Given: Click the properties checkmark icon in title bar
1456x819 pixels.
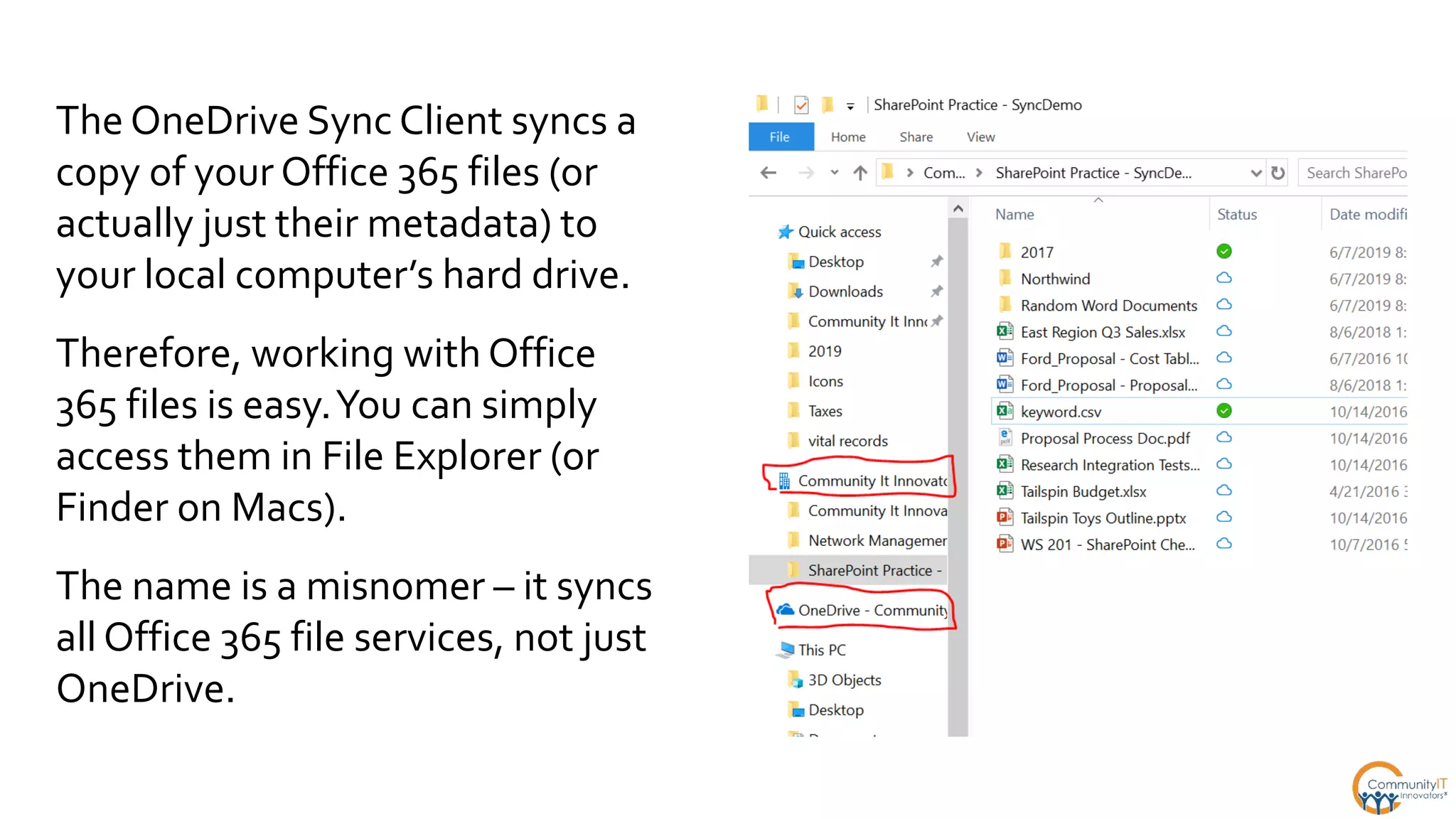Looking at the screenshot, I should pyautogui.click(x=801, y=105).
